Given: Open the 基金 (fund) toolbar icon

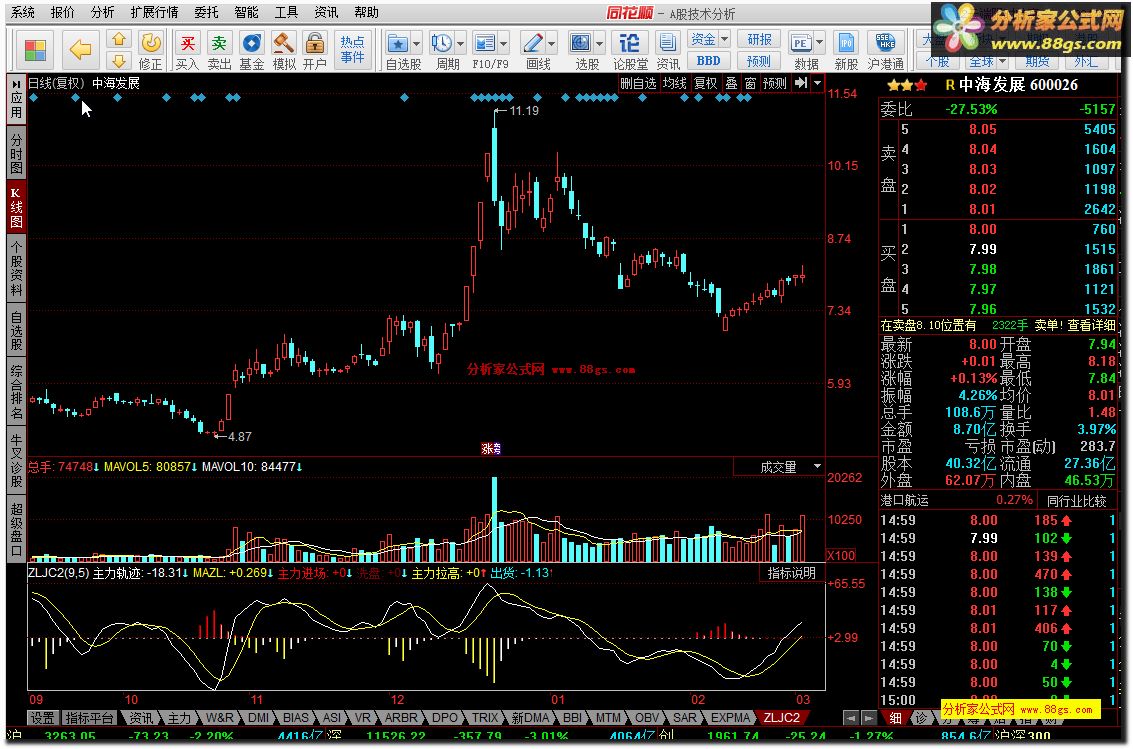Looking at the screenshot, I should (252, 49).
